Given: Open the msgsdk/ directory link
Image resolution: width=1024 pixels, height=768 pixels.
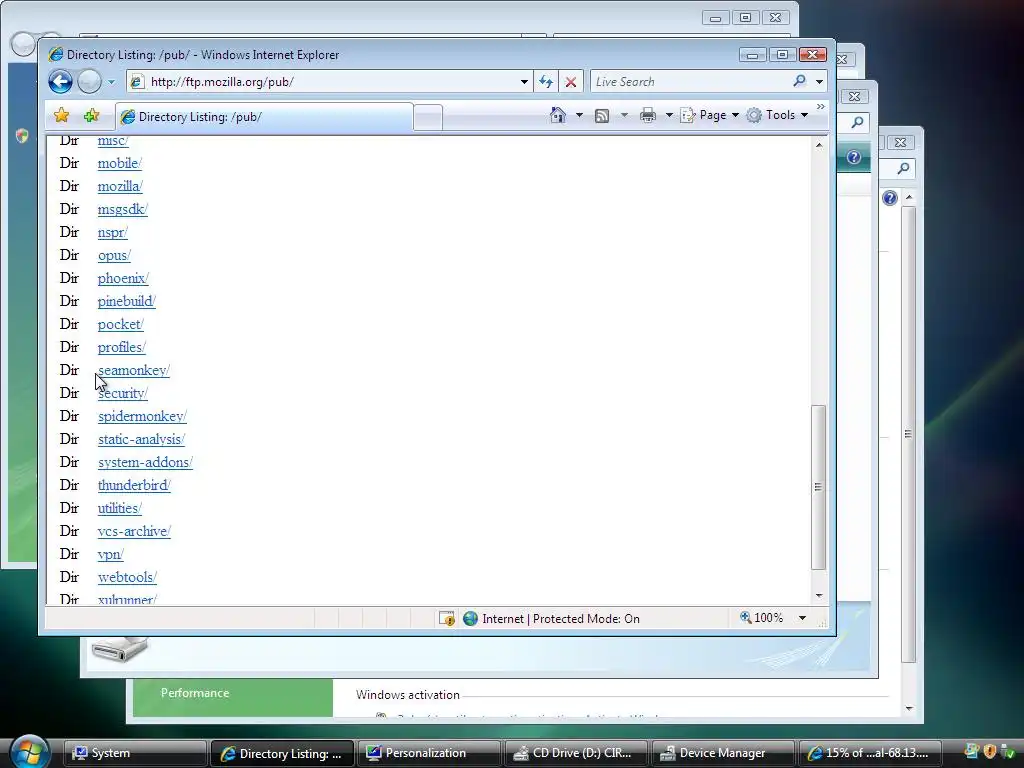Looking at the screenshot, I should click(123, 209).
